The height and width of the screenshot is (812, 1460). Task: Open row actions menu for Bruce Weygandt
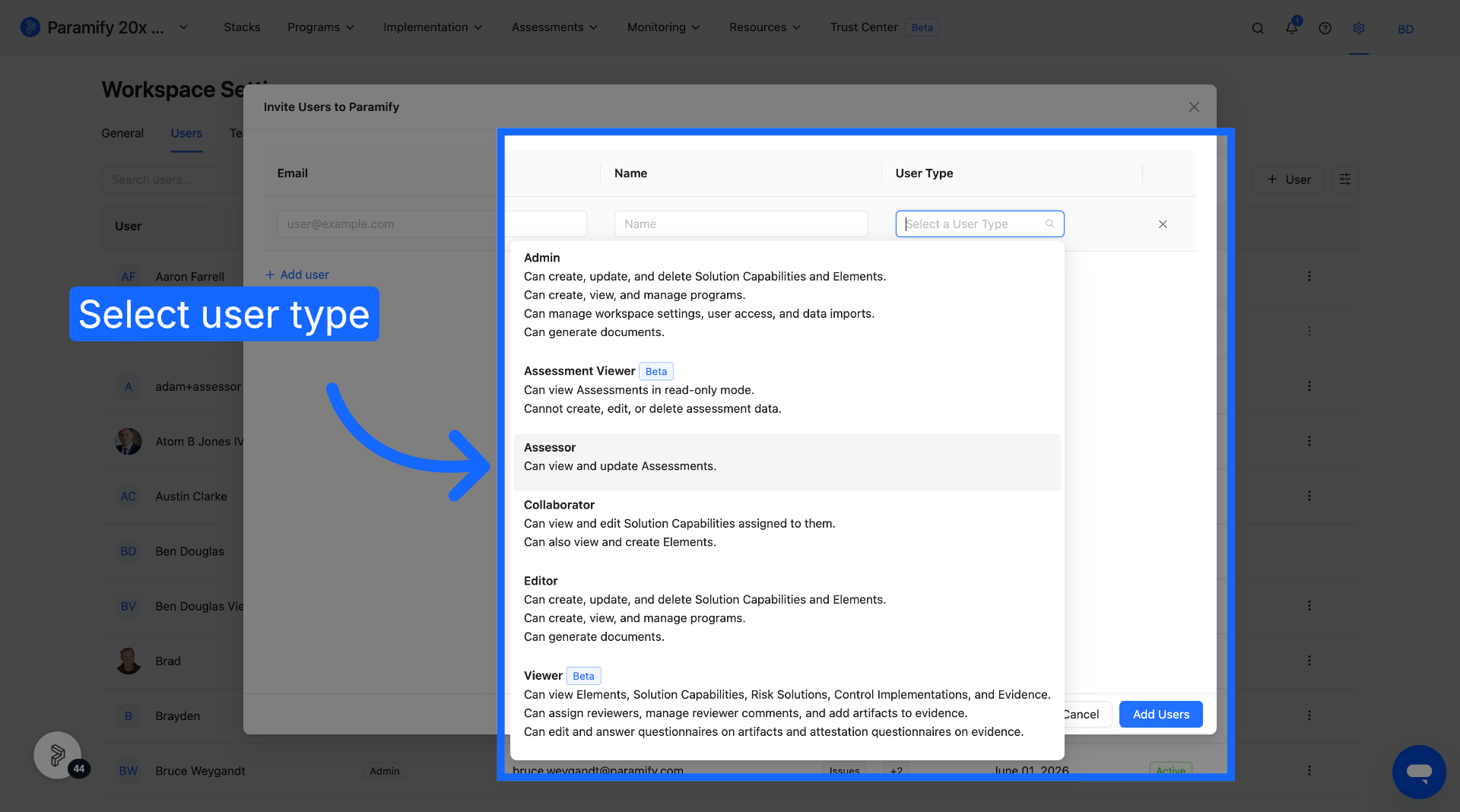click(1309, 771)
